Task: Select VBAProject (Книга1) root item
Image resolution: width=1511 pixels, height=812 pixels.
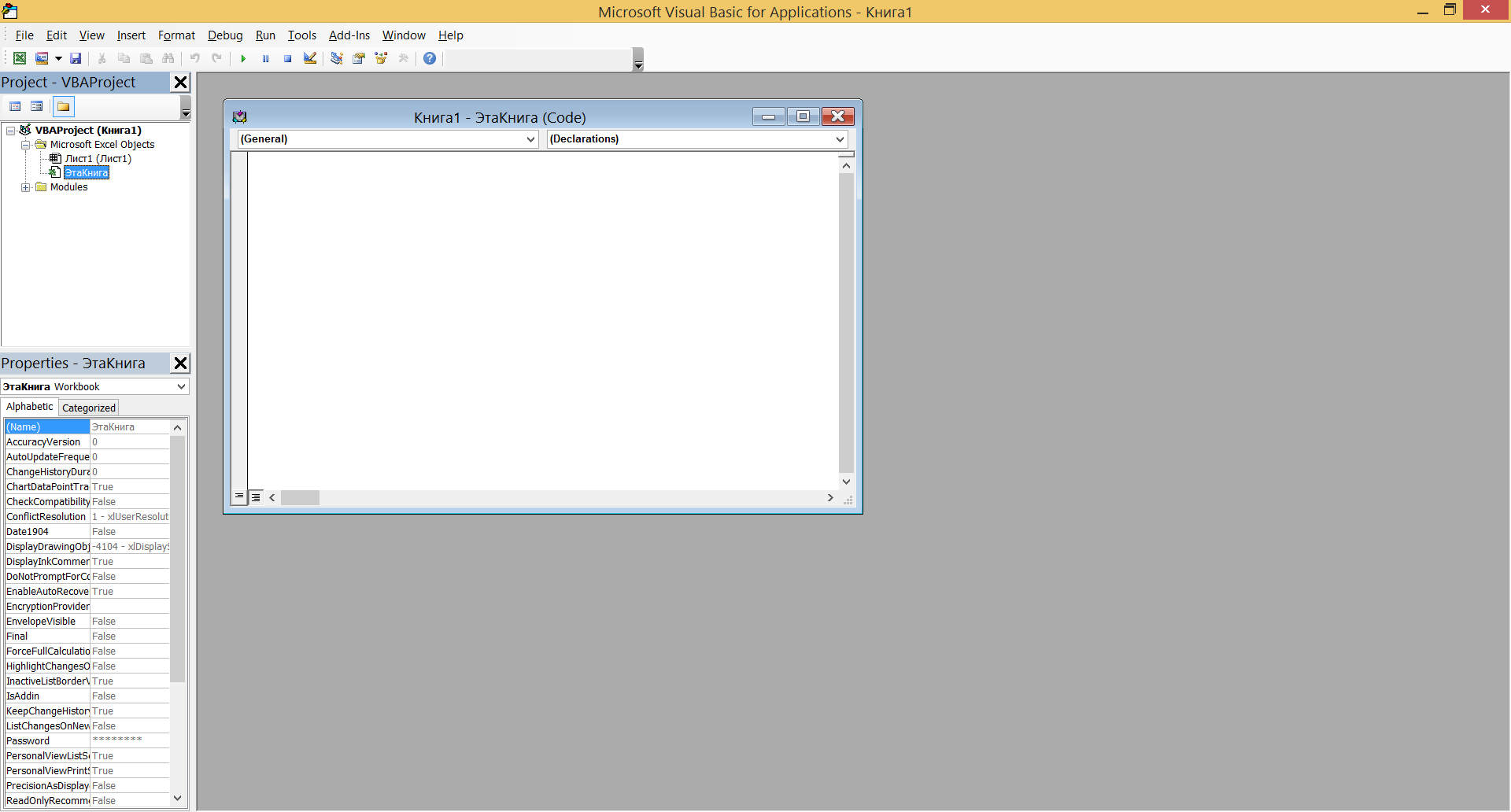Action: [x=88, y=131]
